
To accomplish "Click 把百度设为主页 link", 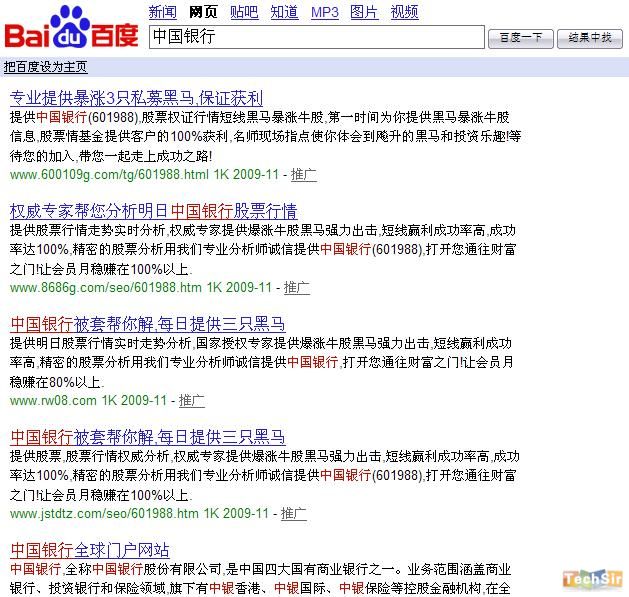I will click(45, 67).
